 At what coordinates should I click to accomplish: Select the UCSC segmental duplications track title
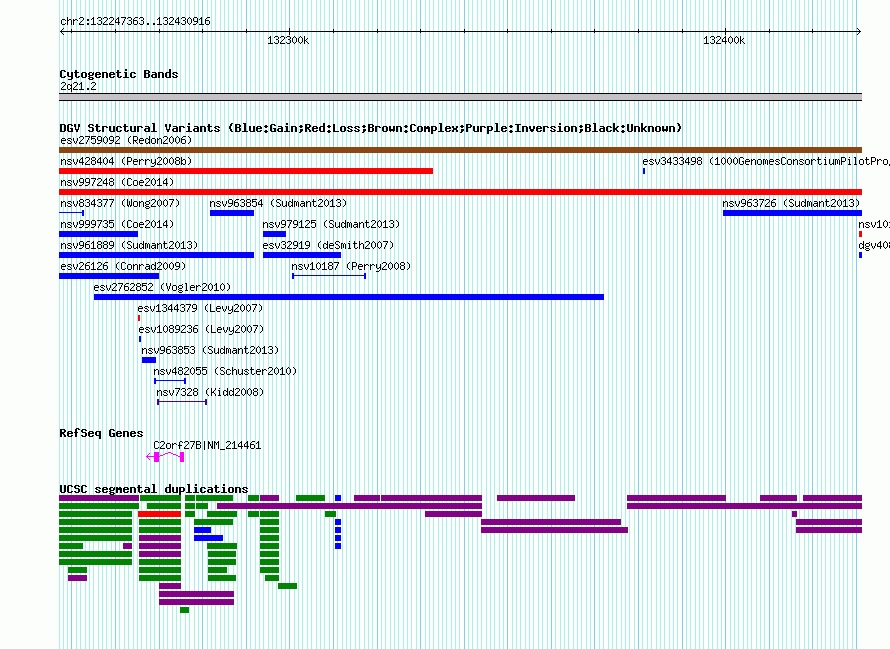pos(154,489)
